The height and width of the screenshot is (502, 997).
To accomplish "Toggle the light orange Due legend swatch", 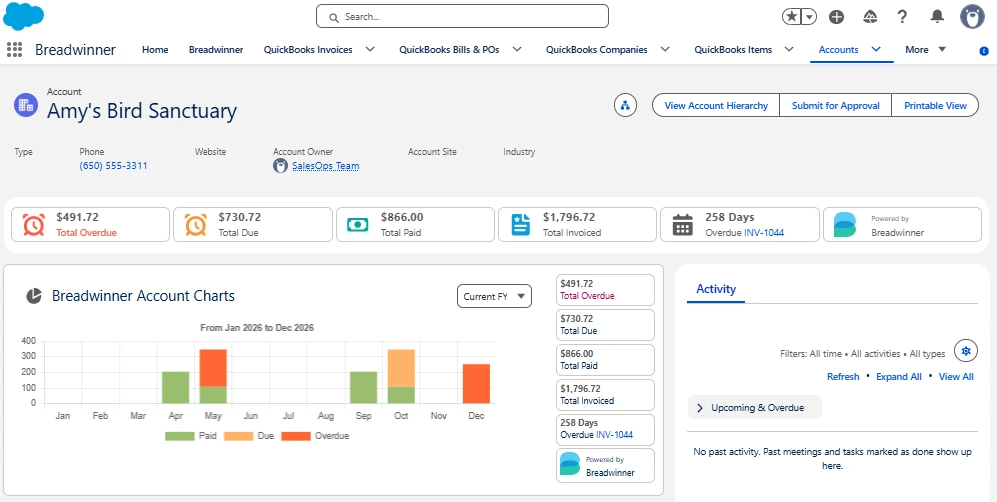I will click(238, 436).
